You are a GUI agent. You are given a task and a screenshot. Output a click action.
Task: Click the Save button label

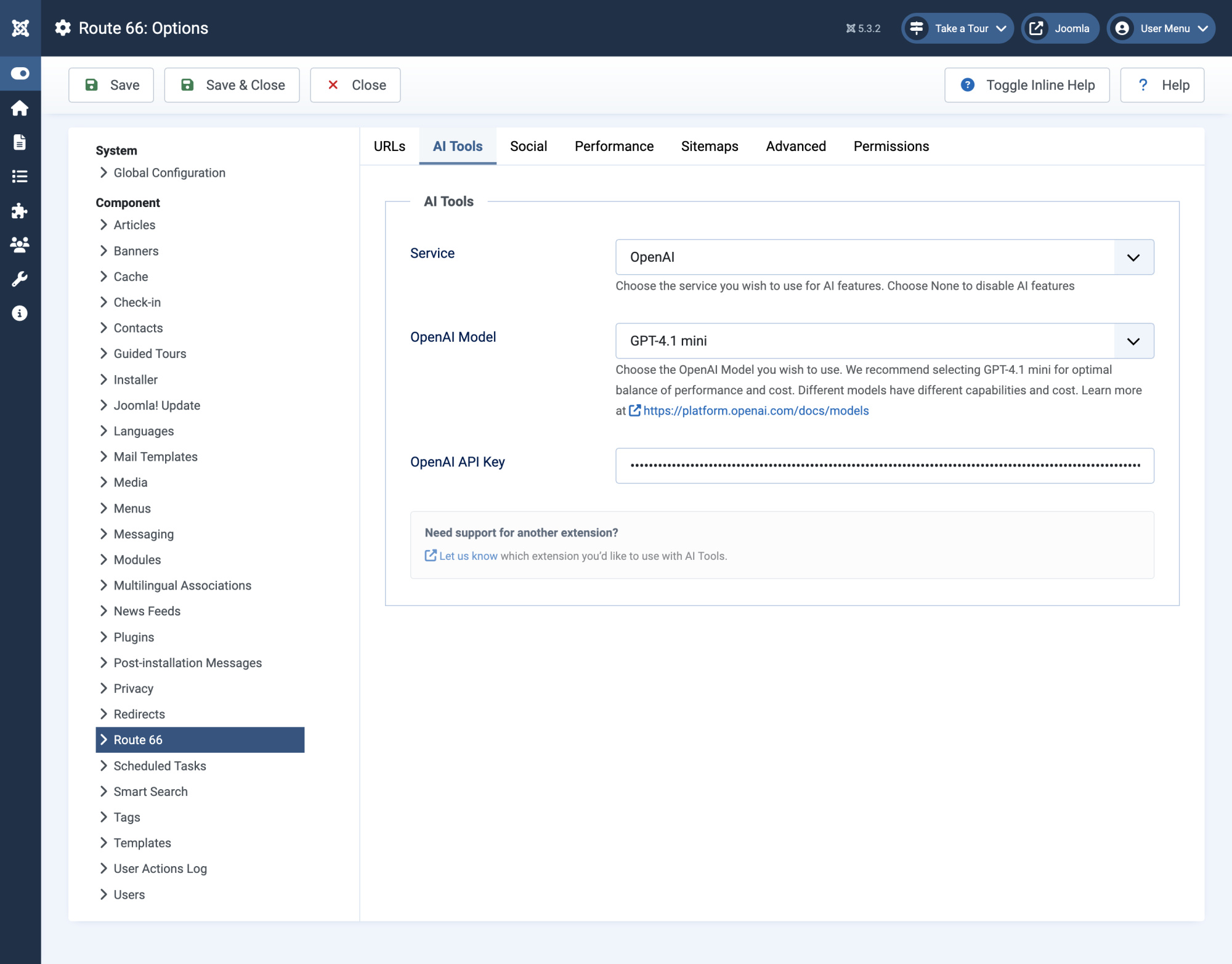tap(124, 85)
